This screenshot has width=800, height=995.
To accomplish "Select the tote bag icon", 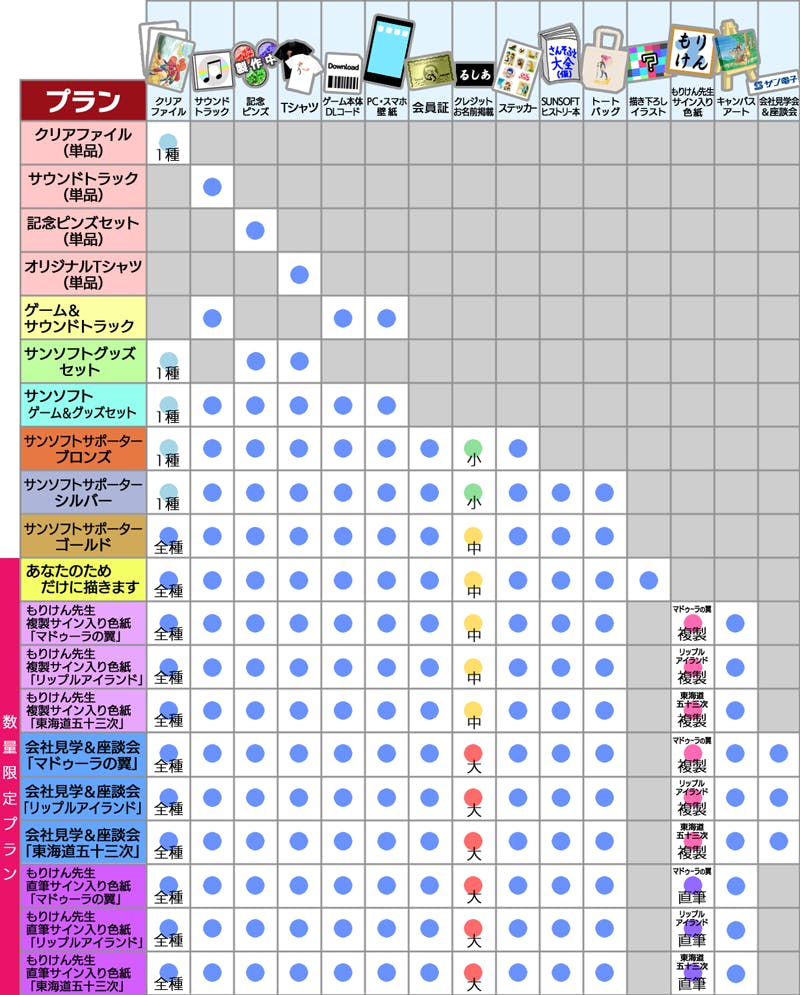I will (605, 58).
